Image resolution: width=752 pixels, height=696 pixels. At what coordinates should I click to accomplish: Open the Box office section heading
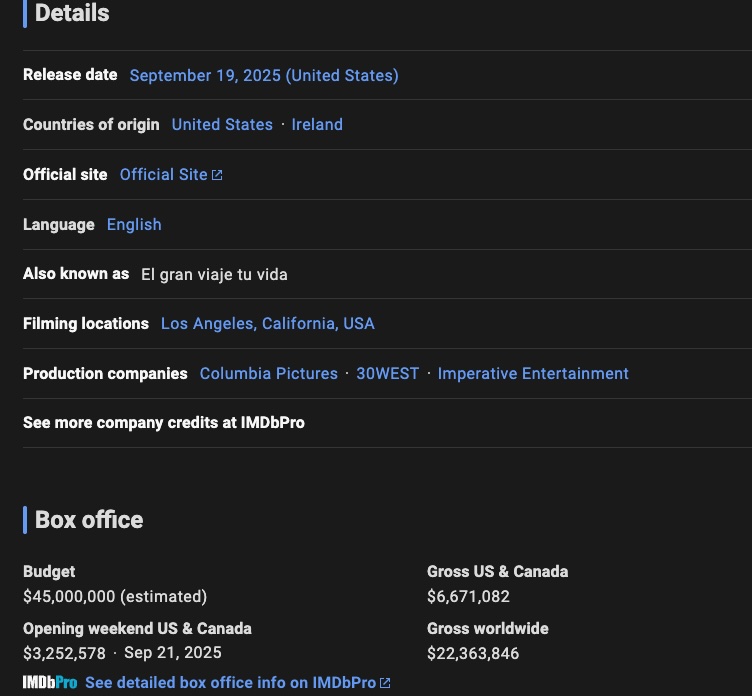point(89,520)
